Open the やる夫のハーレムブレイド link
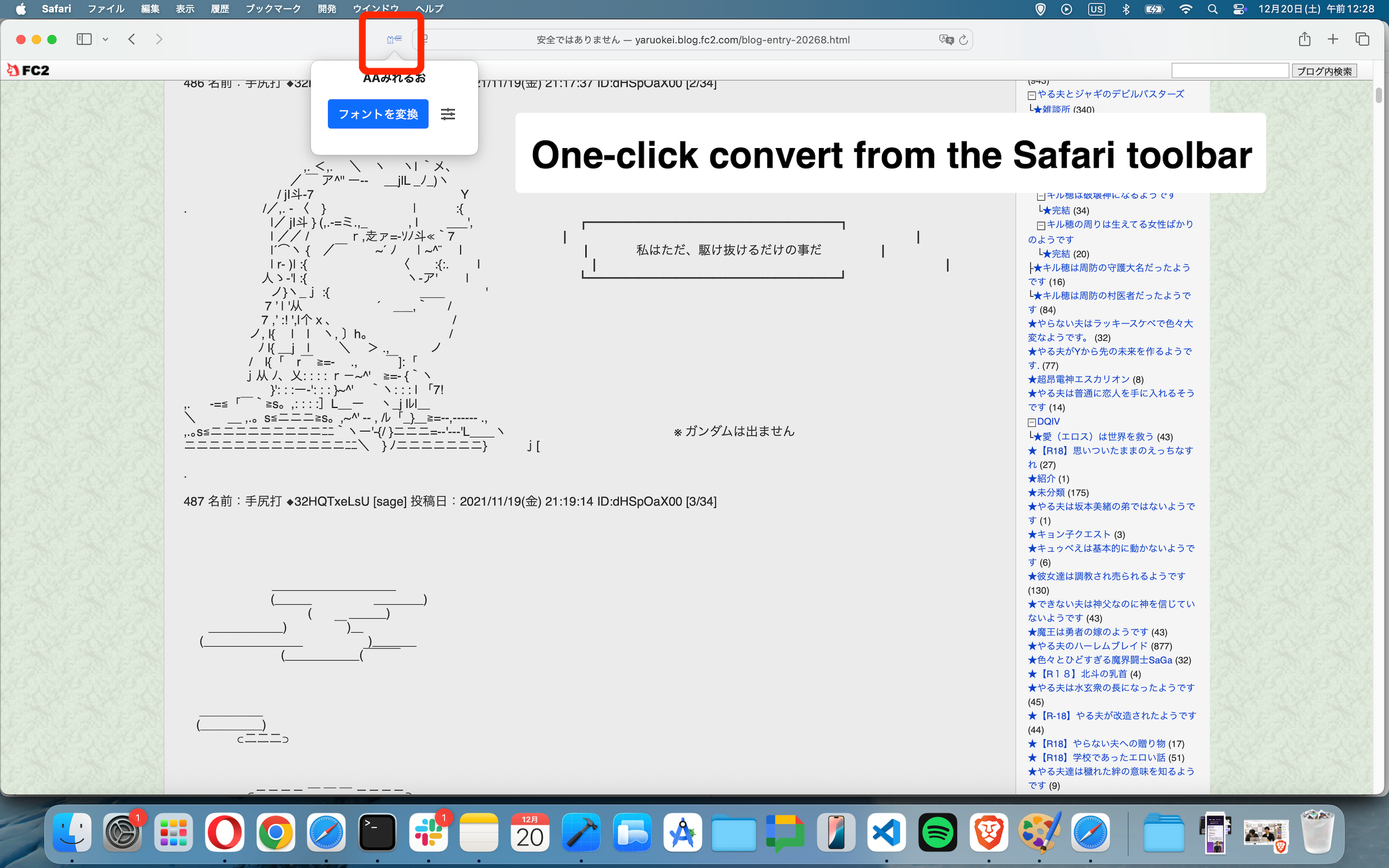 (1088, 646)
